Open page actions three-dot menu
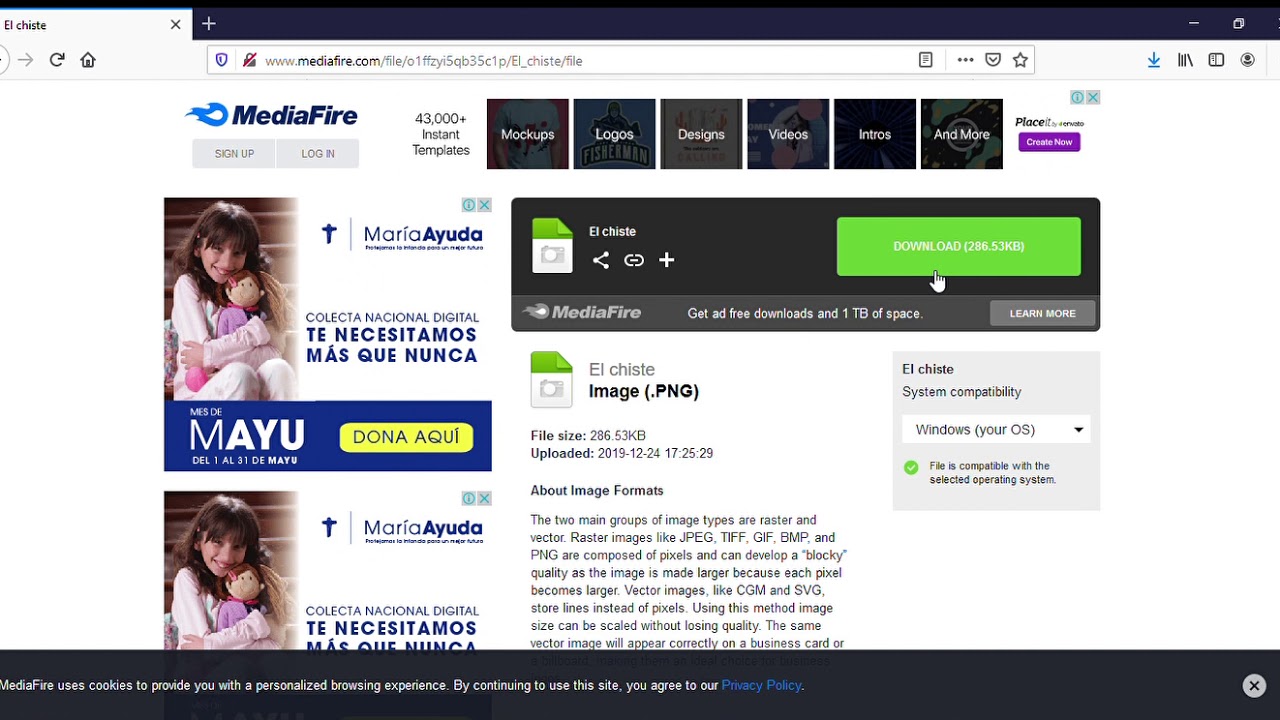The image size is (1280, 720). [x=965, y=60]
